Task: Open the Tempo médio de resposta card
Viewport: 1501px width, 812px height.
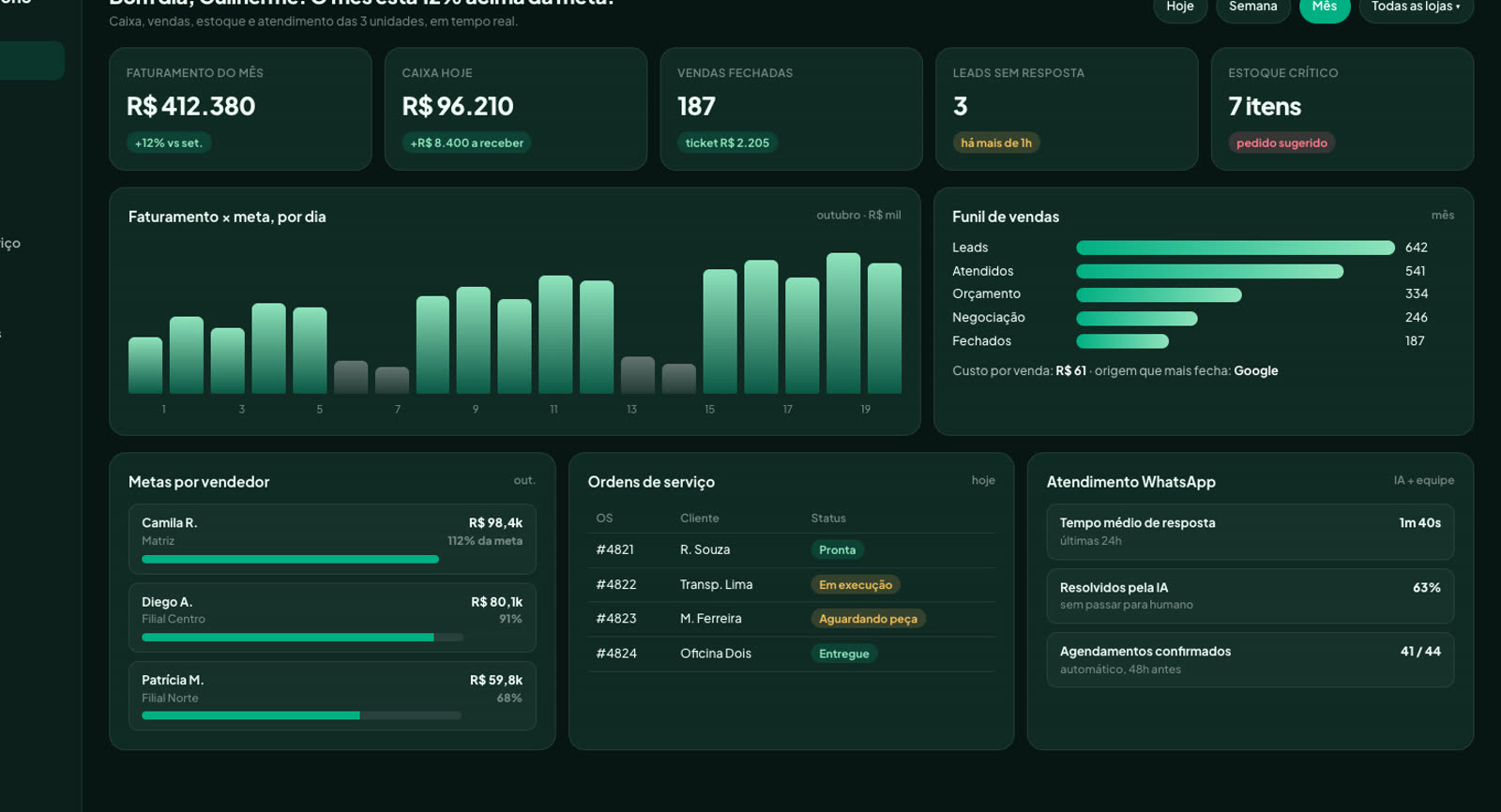Action: [x=1251, y=532]
